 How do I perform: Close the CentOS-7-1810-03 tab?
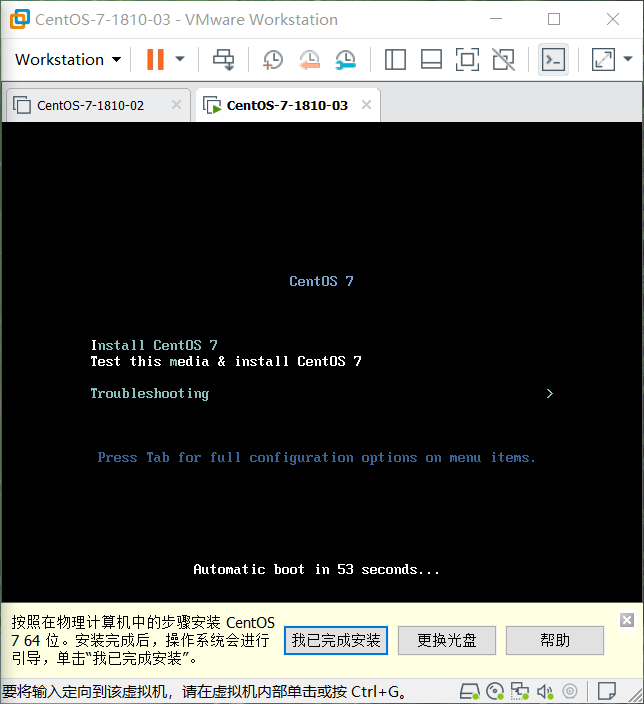point(366,105)
